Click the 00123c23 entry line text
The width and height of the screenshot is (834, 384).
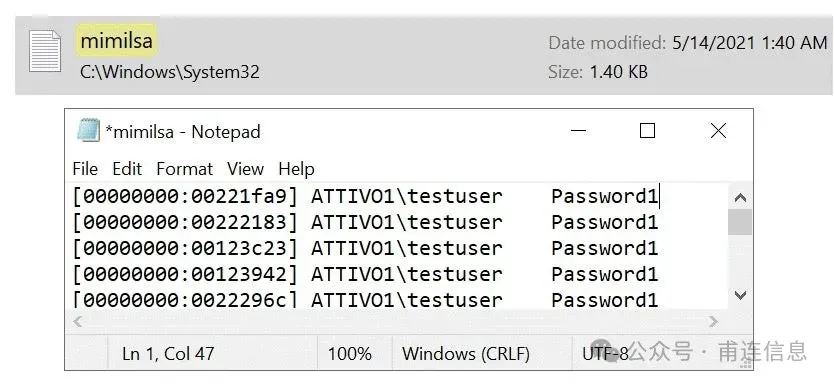pyautogui.click(x=365, y=248)
